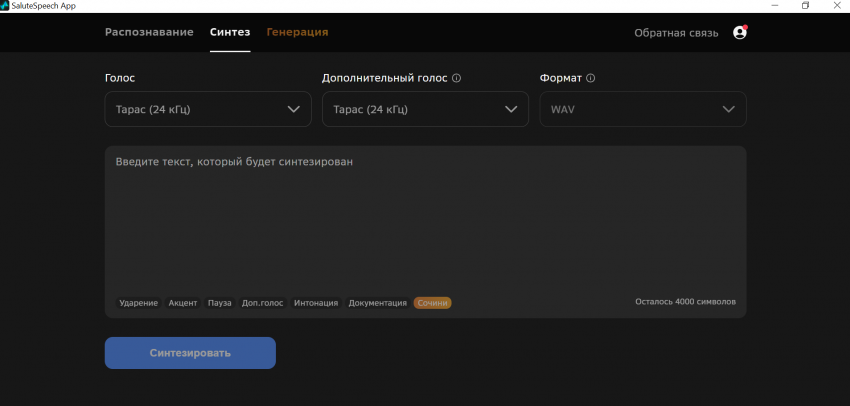Insert the Доп.голос tag
850x406 pixels.
[x=262, y=303]
